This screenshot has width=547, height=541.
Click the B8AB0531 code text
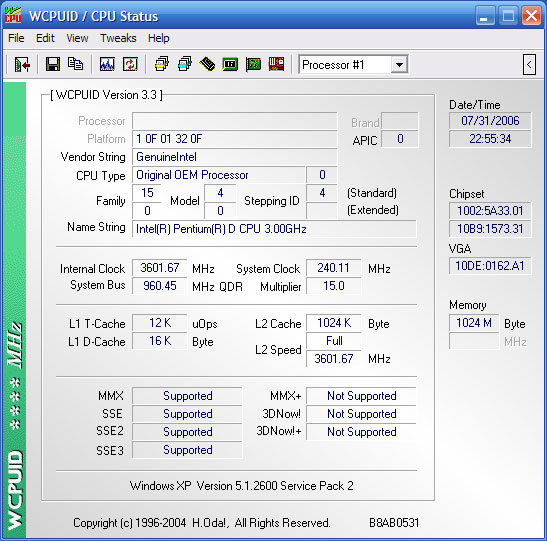394,523
